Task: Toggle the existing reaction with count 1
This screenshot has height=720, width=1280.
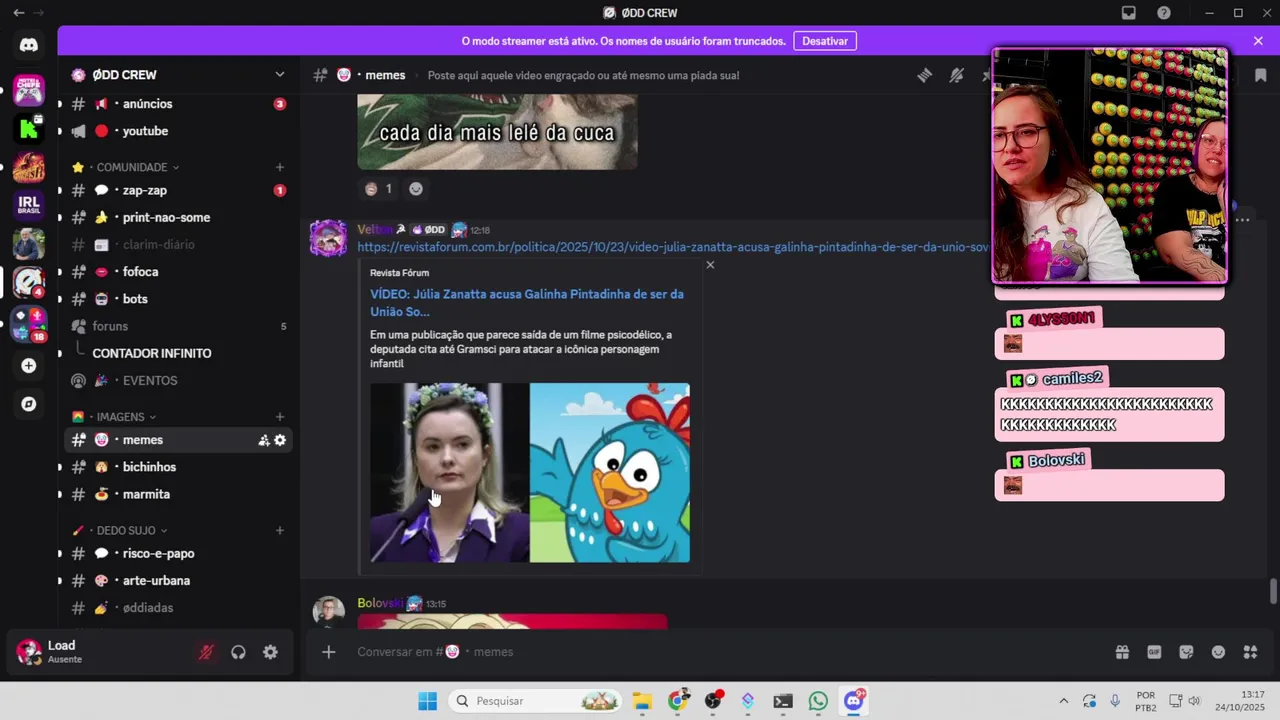Action: coord(379,189)
